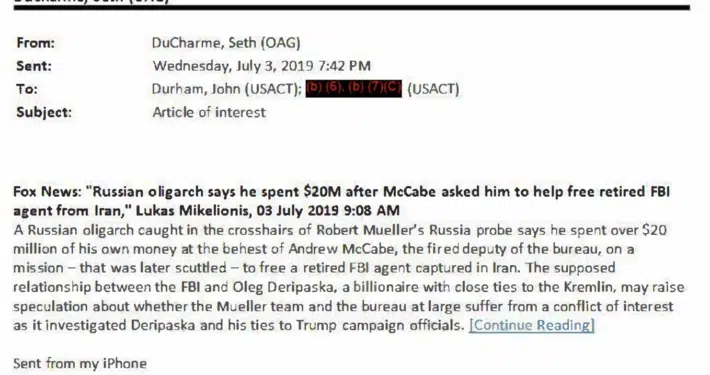Click the To: field label
The height and width of the screenshot is (375, 710).
27,89
